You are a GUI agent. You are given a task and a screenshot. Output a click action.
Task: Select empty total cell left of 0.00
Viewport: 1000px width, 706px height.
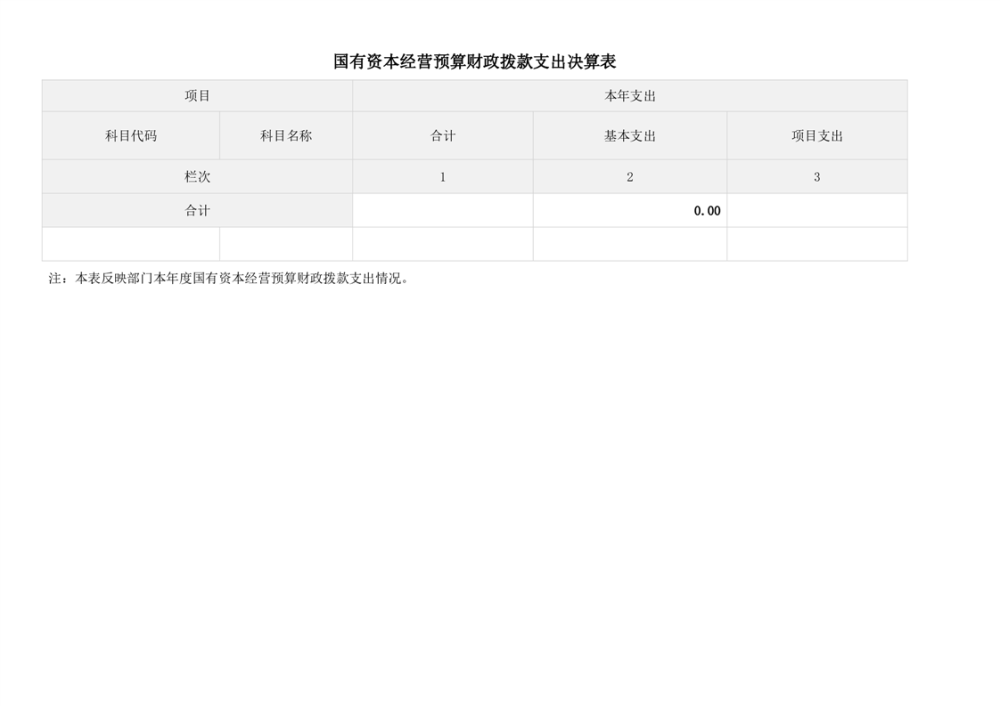[443, 211]
